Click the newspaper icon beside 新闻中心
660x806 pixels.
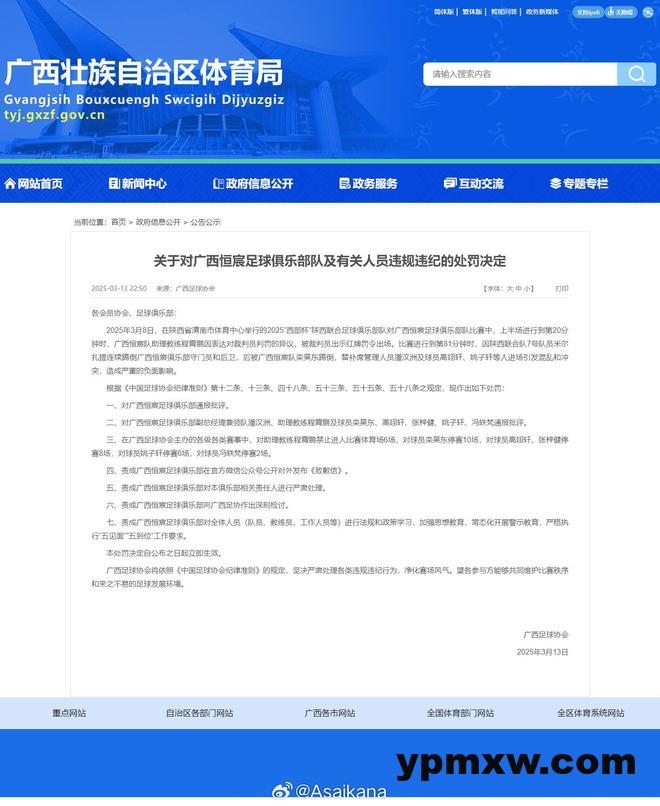pyautogui.click(x=115, y=183)
